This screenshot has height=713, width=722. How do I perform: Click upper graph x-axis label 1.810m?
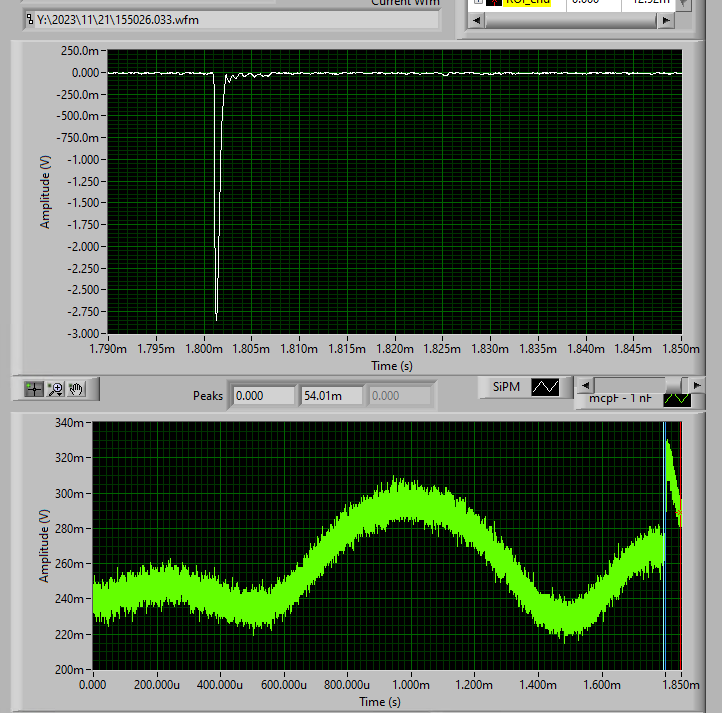[x=299, y=349]
